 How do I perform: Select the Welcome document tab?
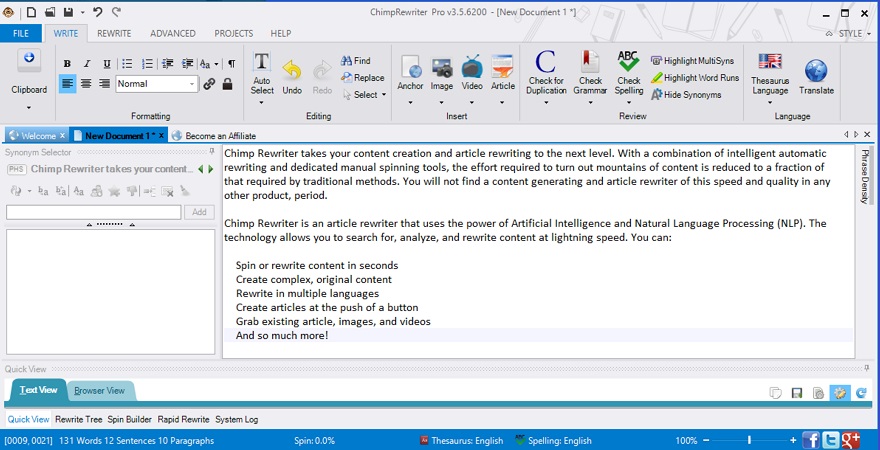(x=38, y=136)
